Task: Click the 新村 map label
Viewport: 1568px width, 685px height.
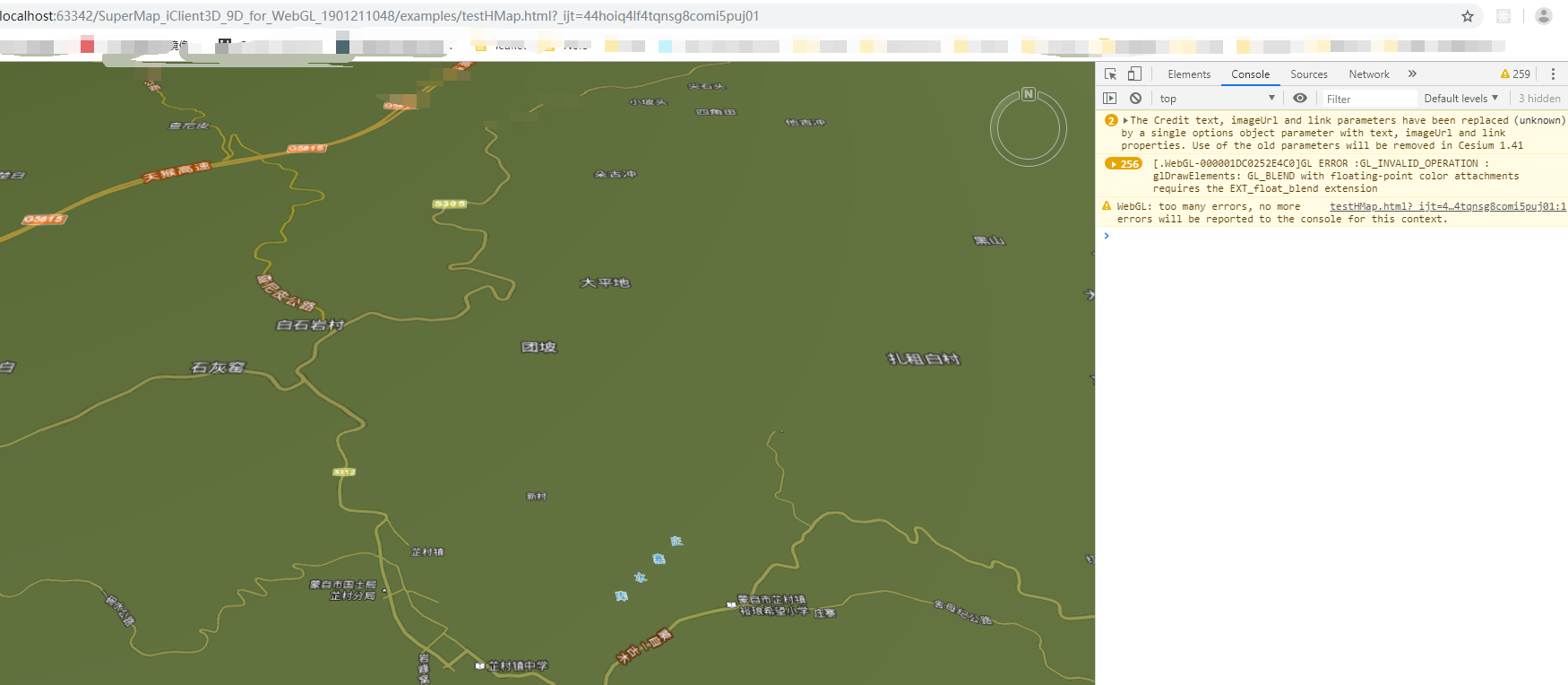Action: click(x=537, y=496)
